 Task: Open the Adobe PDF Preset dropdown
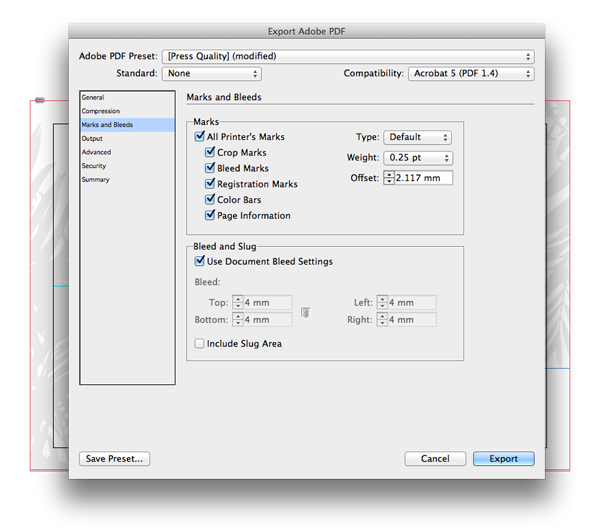pyautogui.click(x=348, y=56)
